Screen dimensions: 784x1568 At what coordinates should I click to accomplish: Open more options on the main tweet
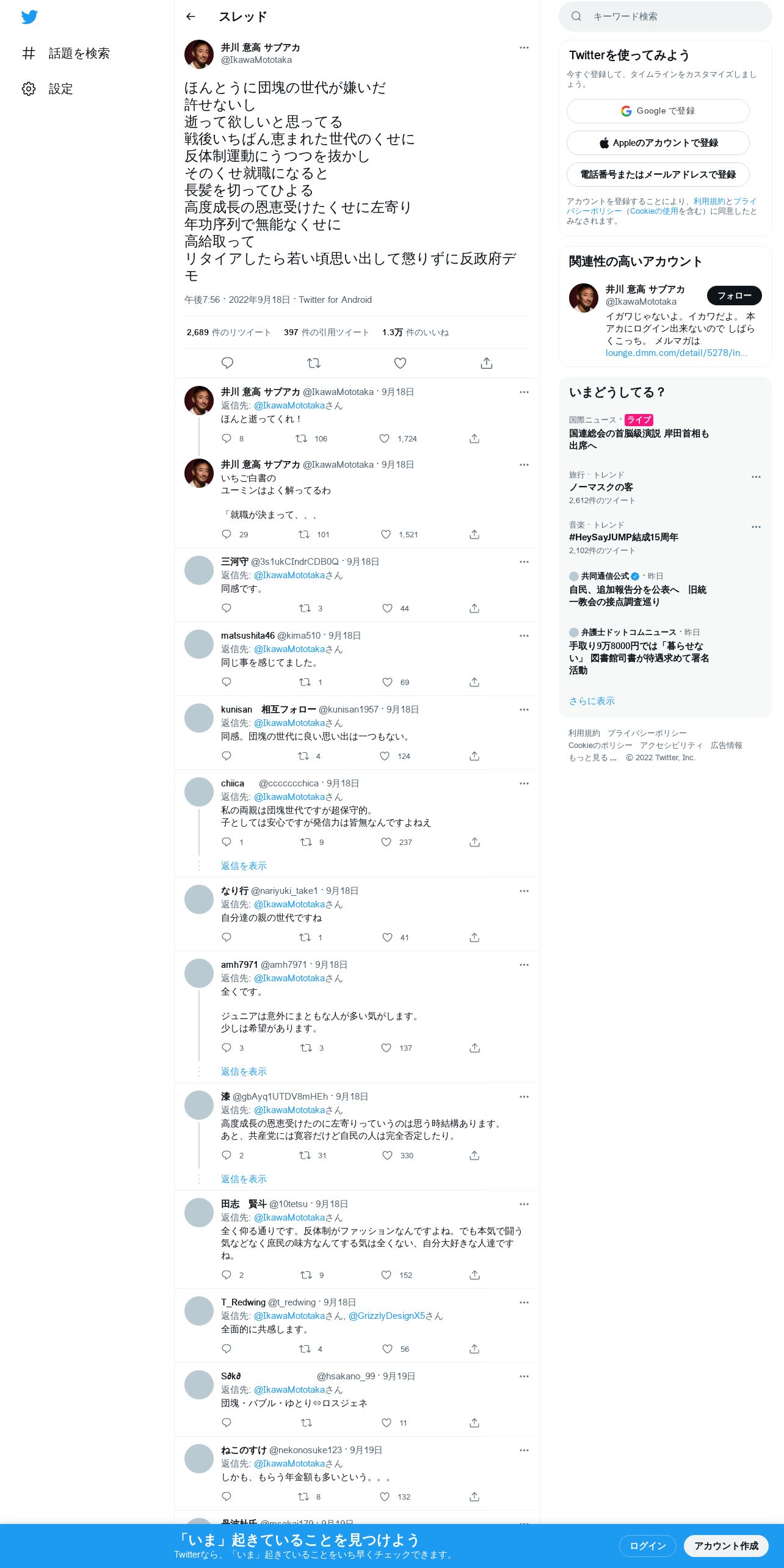(524, 48)
